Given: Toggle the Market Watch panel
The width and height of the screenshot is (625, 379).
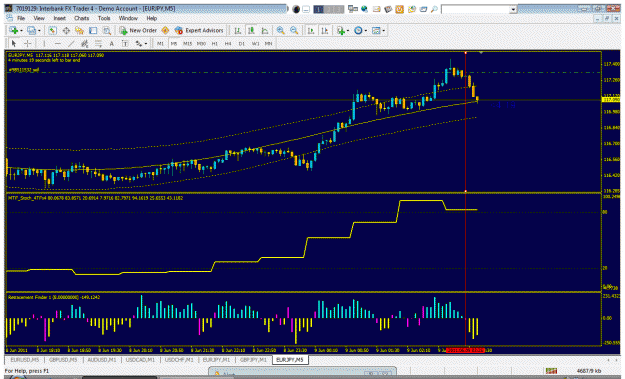Looking at the screenshot, I should click(52, 30).
